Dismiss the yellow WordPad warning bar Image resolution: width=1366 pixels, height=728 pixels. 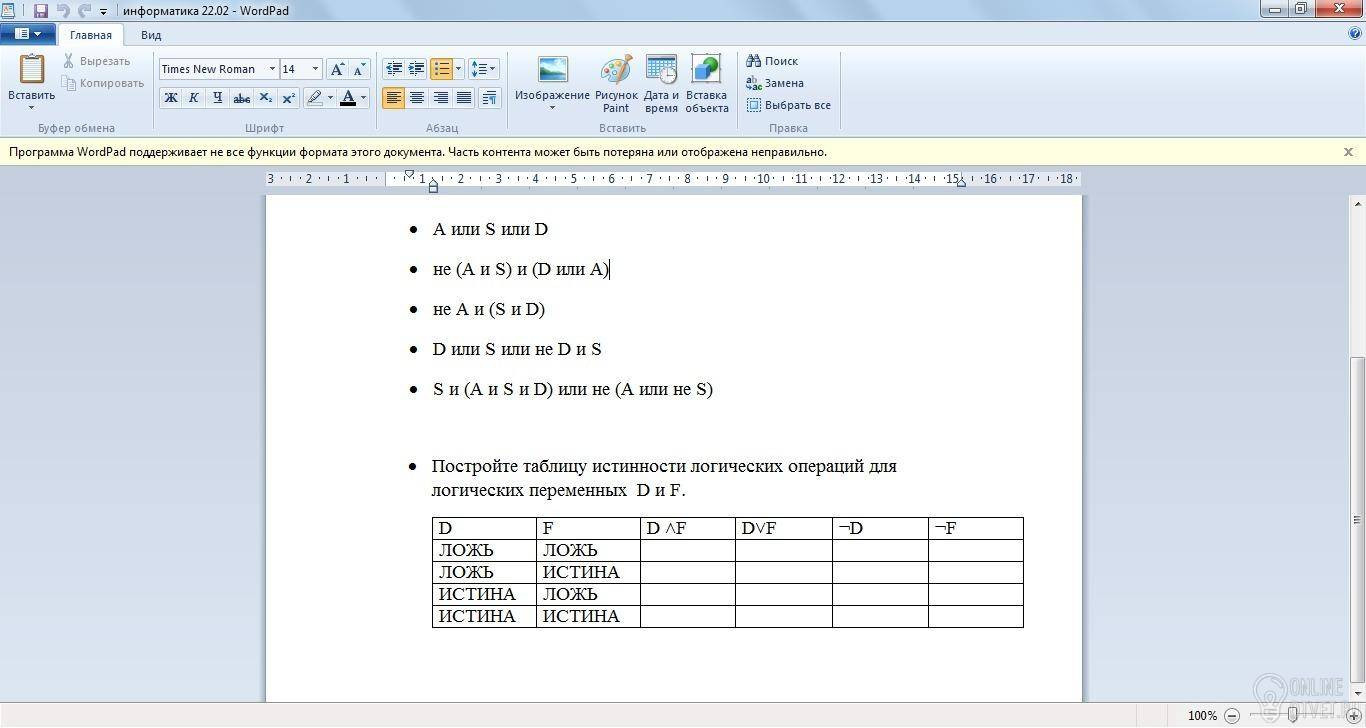[x=1348, y=152]
